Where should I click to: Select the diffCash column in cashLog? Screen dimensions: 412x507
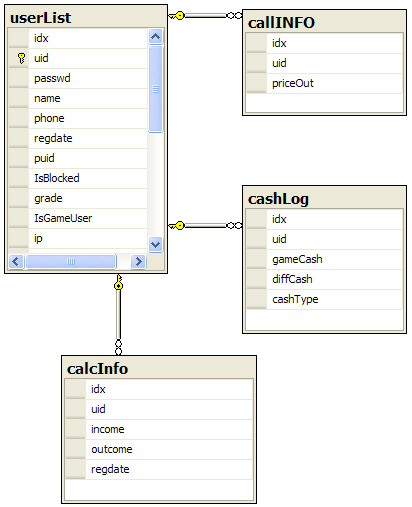click(x=324, y=279)
